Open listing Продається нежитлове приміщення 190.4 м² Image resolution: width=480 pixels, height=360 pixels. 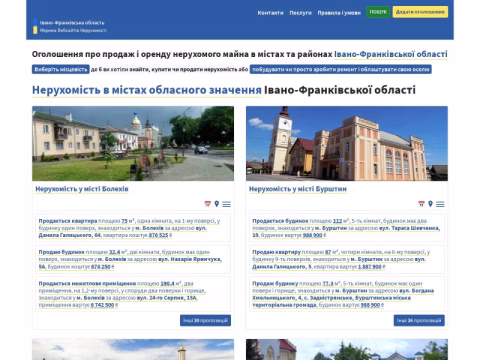coord(133,294)
